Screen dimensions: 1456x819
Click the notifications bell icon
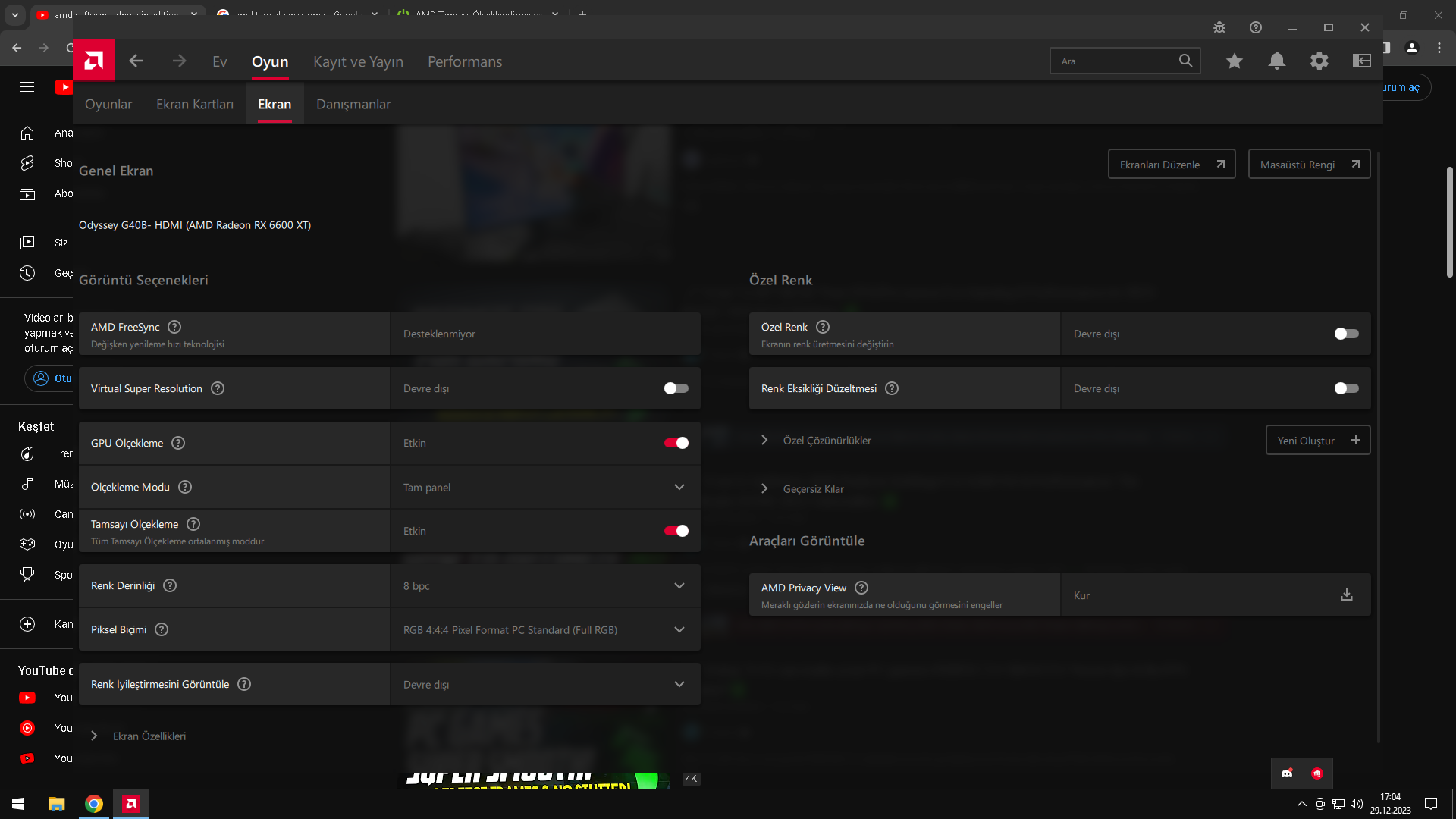(1276, 61)
